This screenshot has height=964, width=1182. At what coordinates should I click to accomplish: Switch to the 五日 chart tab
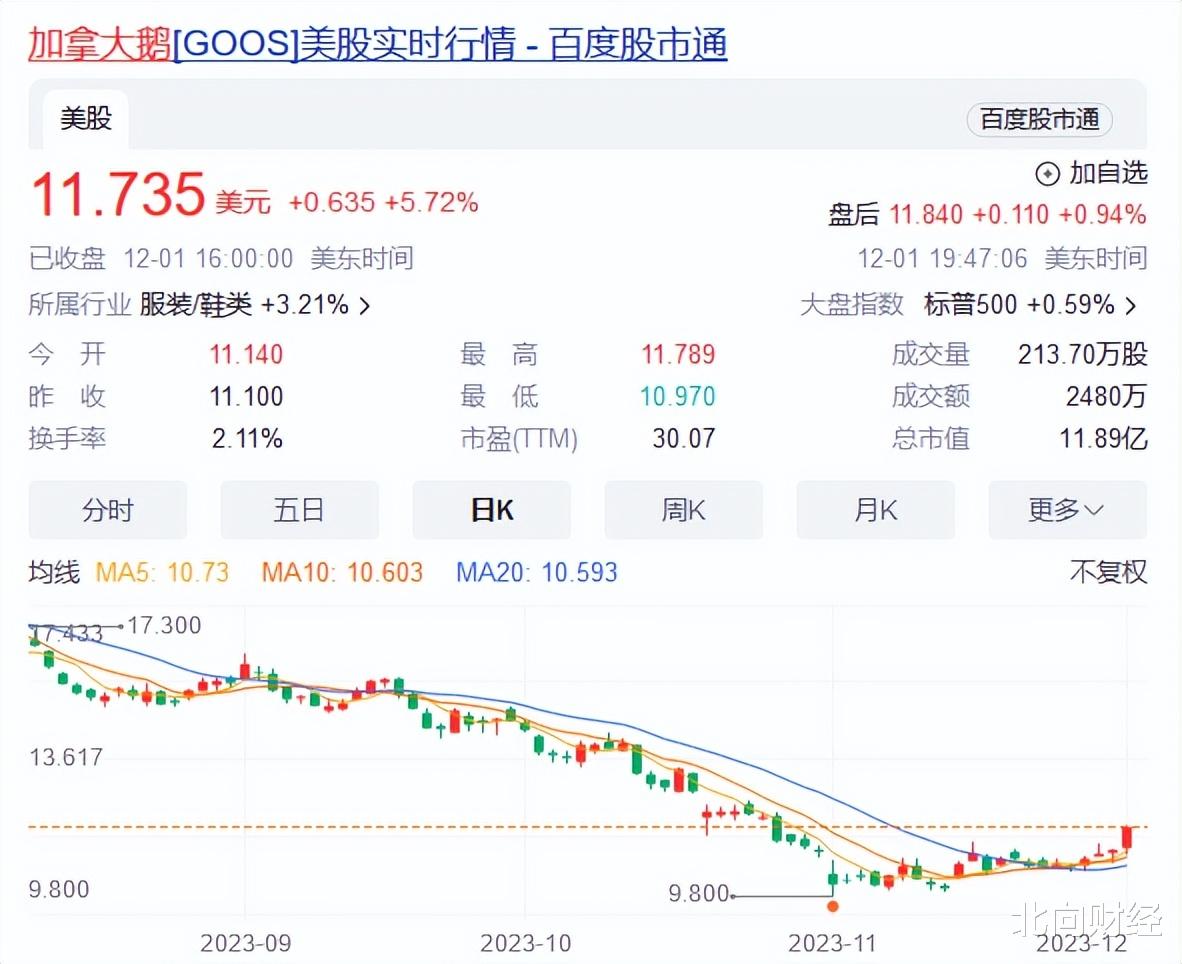click(x=299, y=510)
